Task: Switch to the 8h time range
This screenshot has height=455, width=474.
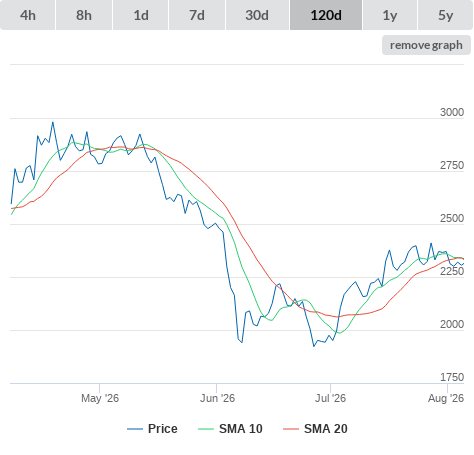Action: click(x=84, y=15)
